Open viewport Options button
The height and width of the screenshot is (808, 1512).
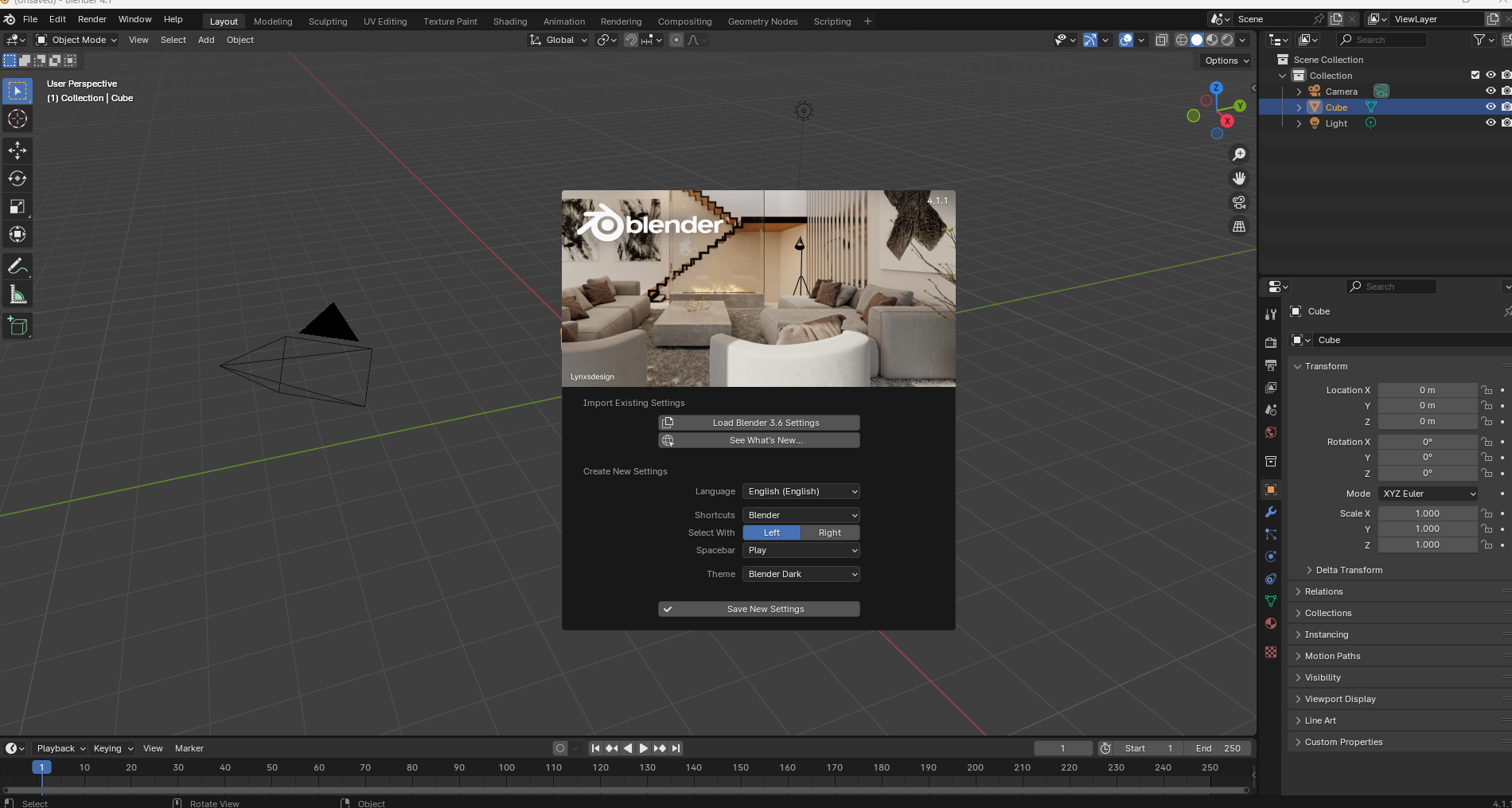(x=1226, y=61)
